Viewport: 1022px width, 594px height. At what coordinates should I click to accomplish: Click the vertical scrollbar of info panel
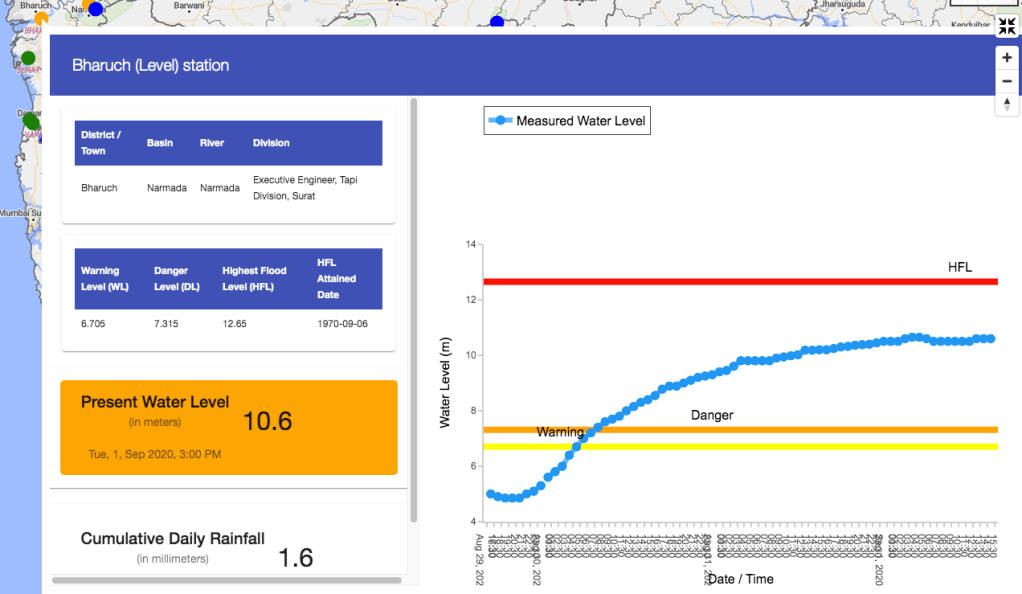[414, 310]
